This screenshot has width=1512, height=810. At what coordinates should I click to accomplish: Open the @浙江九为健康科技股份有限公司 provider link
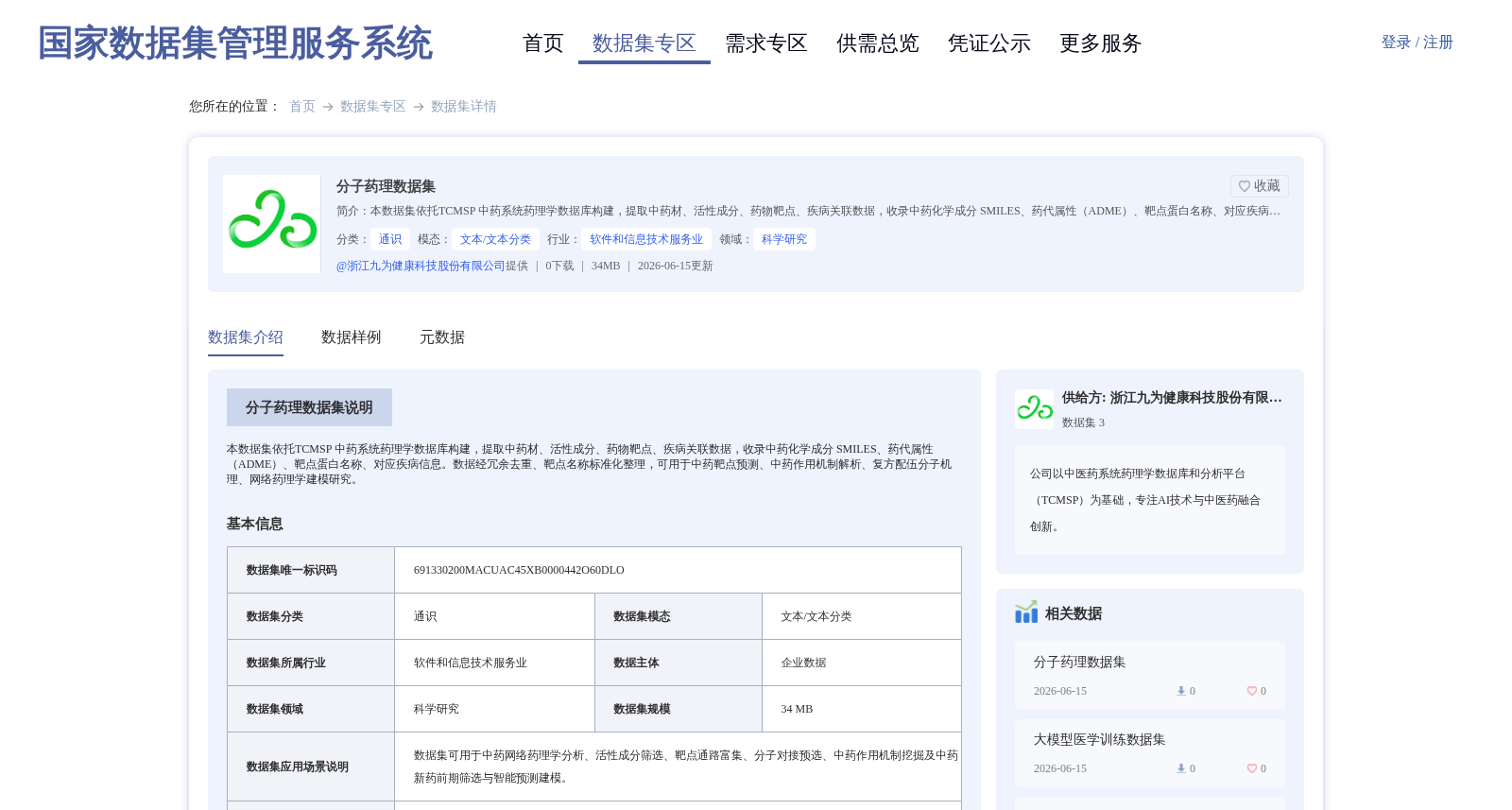coord(421,266)
